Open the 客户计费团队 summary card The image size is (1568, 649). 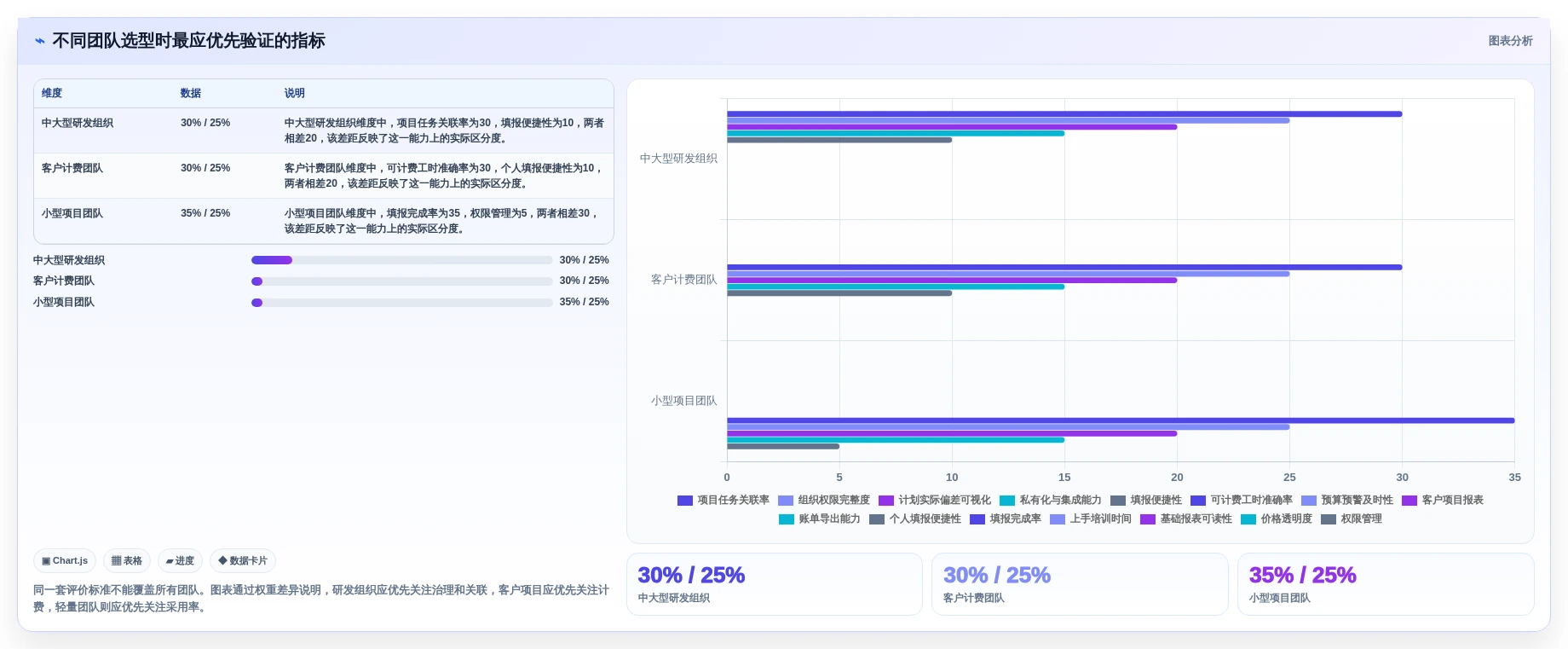[x=1080, y=584]
